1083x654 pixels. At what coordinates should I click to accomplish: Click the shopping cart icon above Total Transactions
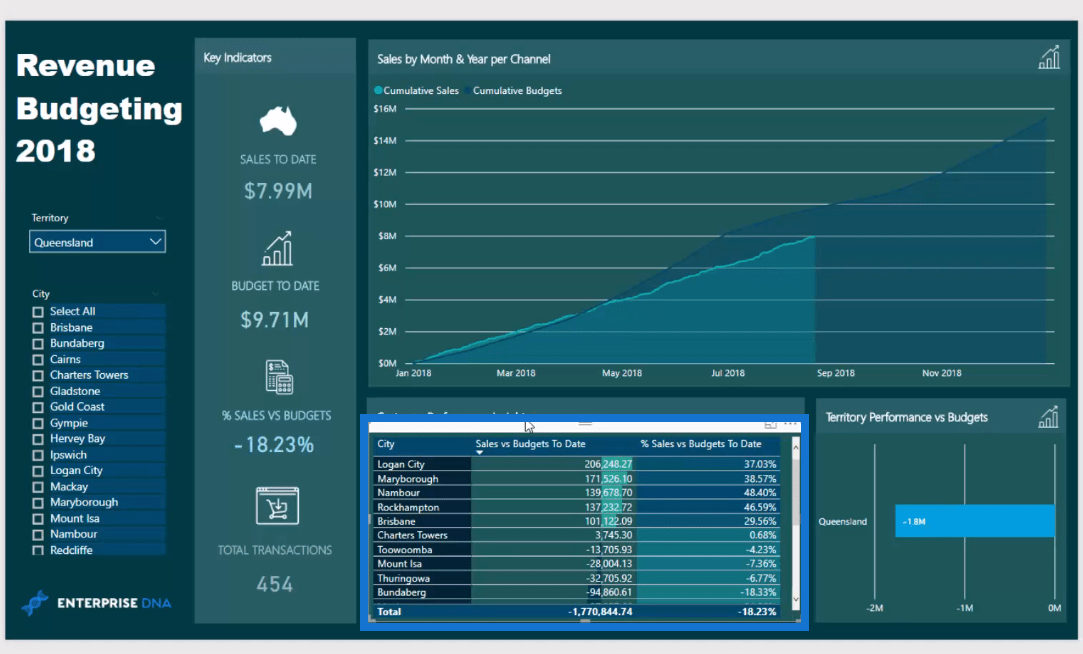pyautogui.click(x=278, y=506)
